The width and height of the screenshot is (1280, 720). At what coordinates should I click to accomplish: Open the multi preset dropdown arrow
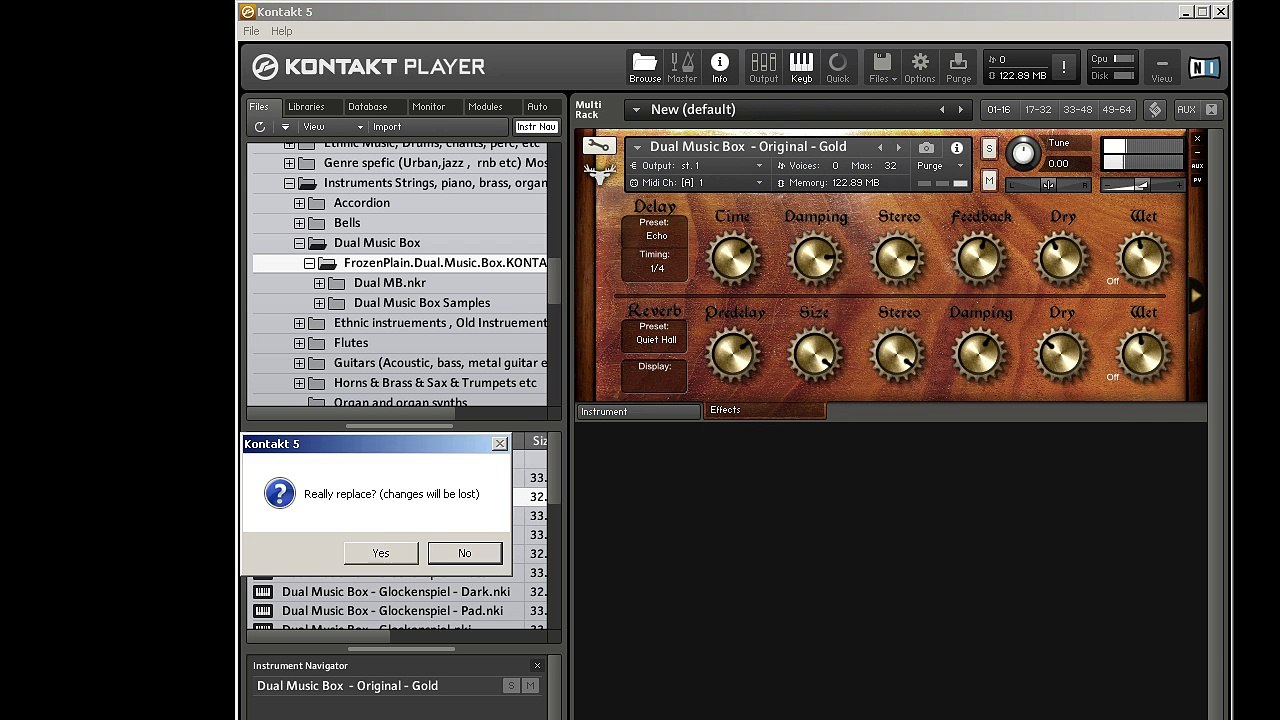pos(636,109)
